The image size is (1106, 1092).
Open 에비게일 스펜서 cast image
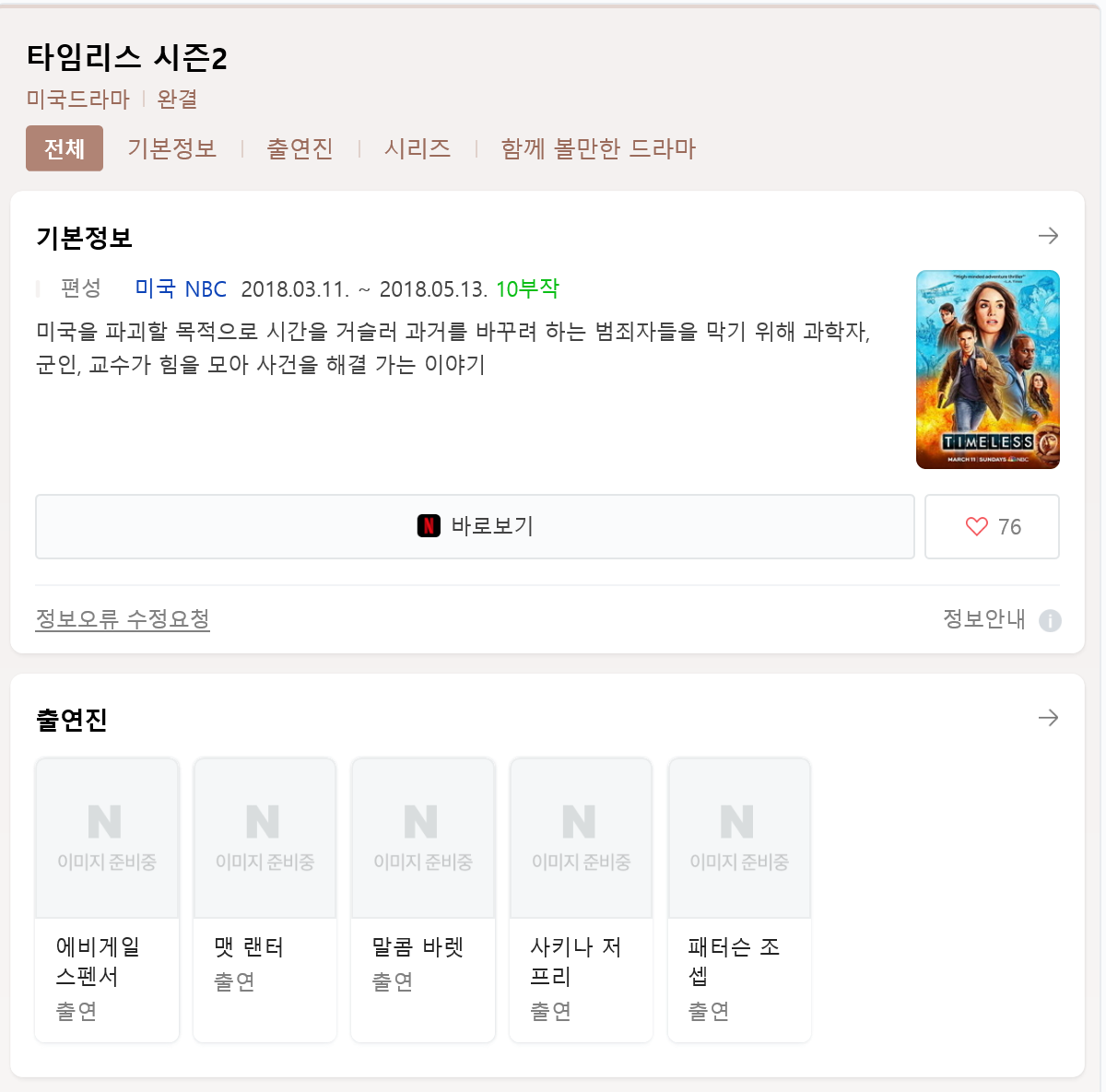[107, 838]
